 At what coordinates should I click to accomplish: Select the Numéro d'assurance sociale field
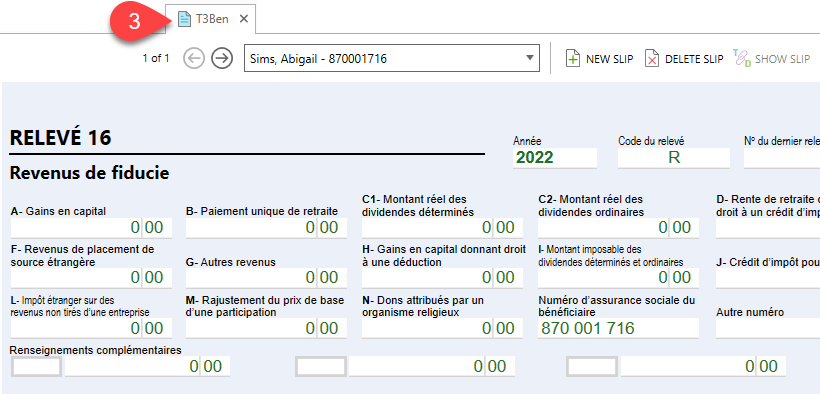point(618,328)
